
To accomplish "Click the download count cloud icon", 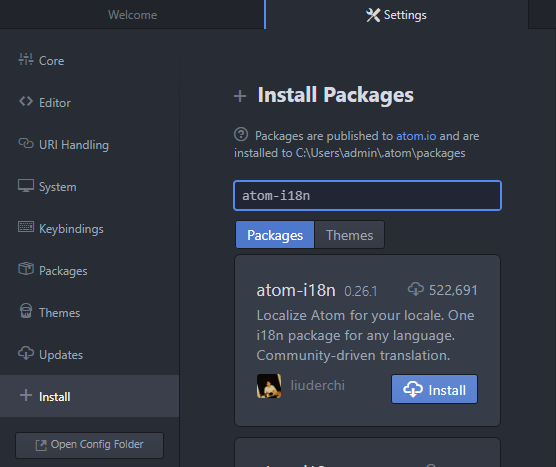I will point(416,289).
